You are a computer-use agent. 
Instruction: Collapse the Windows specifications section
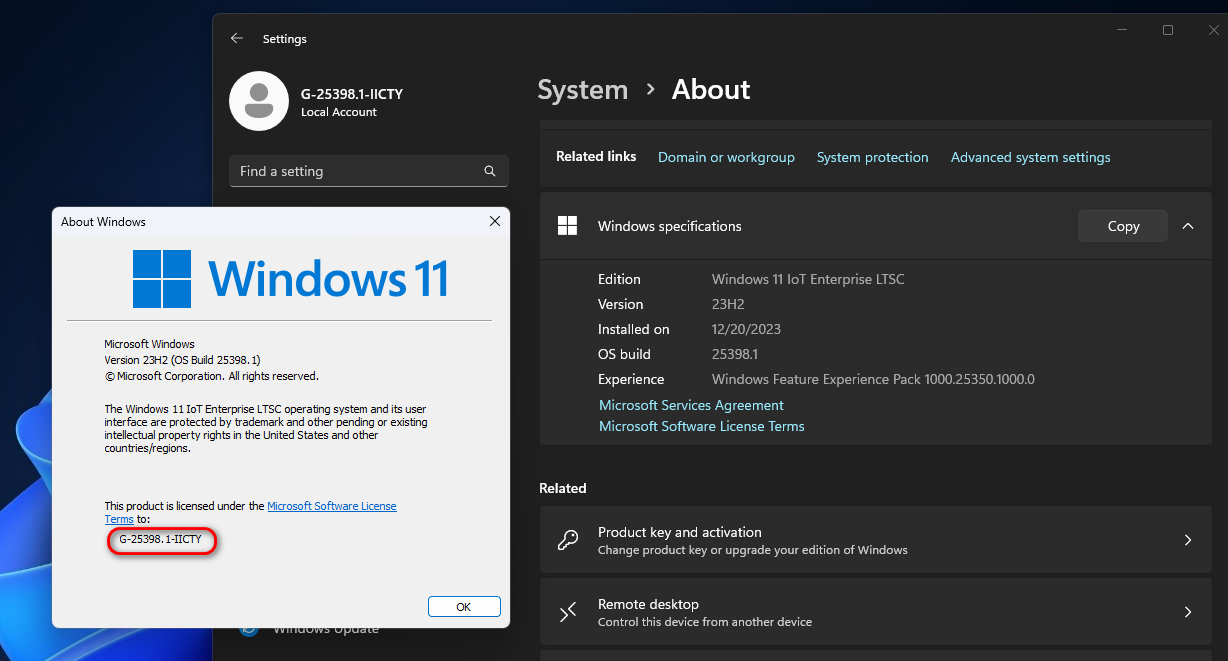[x=1188, y=226]
